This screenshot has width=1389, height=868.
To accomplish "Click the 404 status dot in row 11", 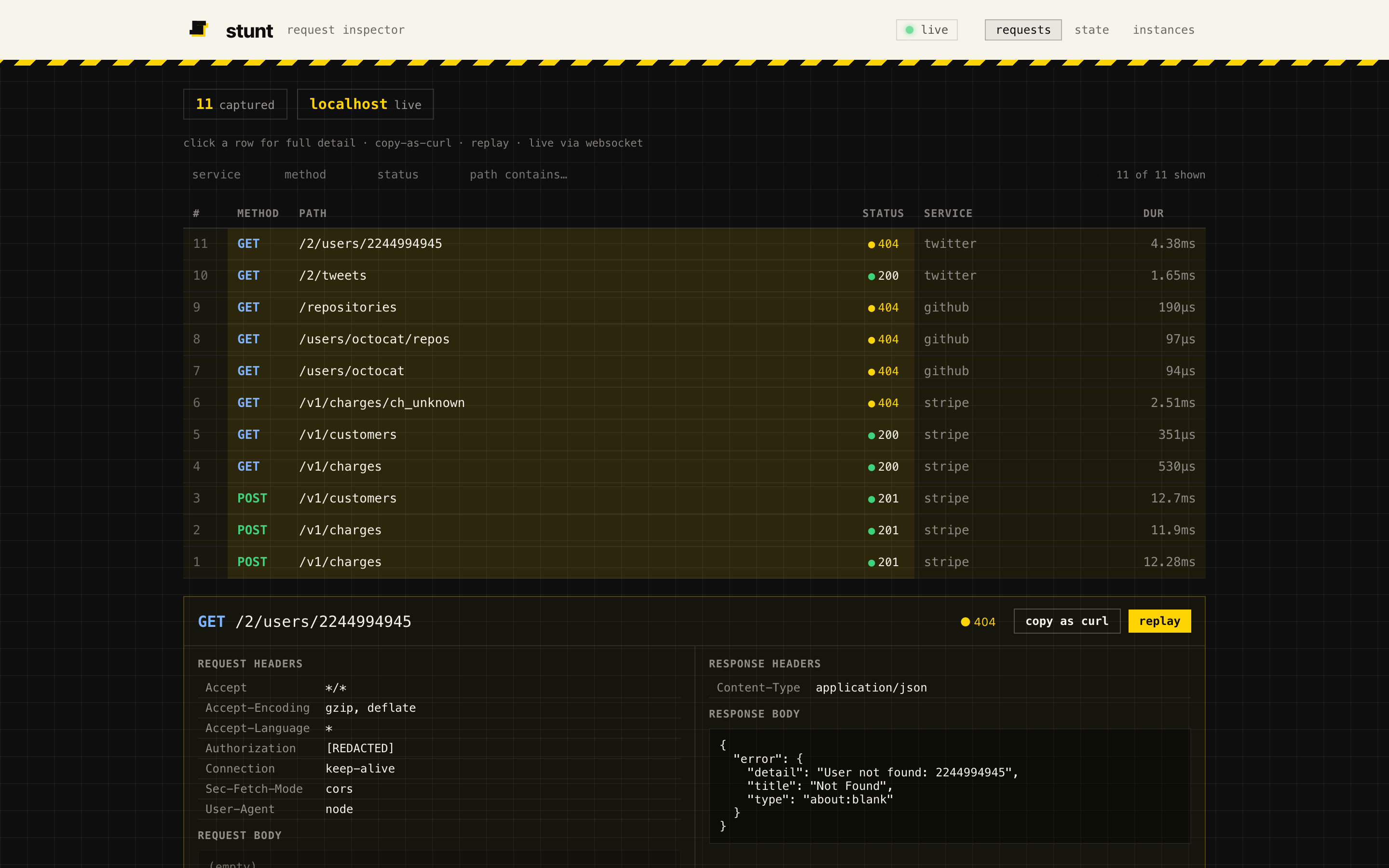I will click(872, 244).
